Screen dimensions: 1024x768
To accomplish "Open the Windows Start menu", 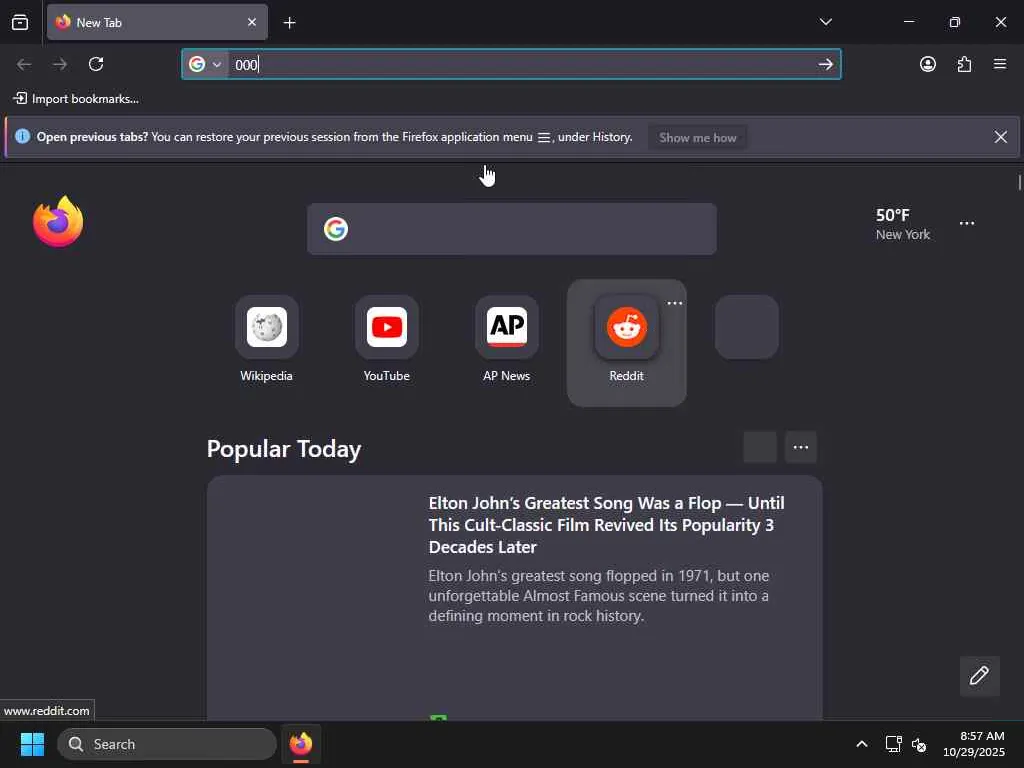I will 32,744.
